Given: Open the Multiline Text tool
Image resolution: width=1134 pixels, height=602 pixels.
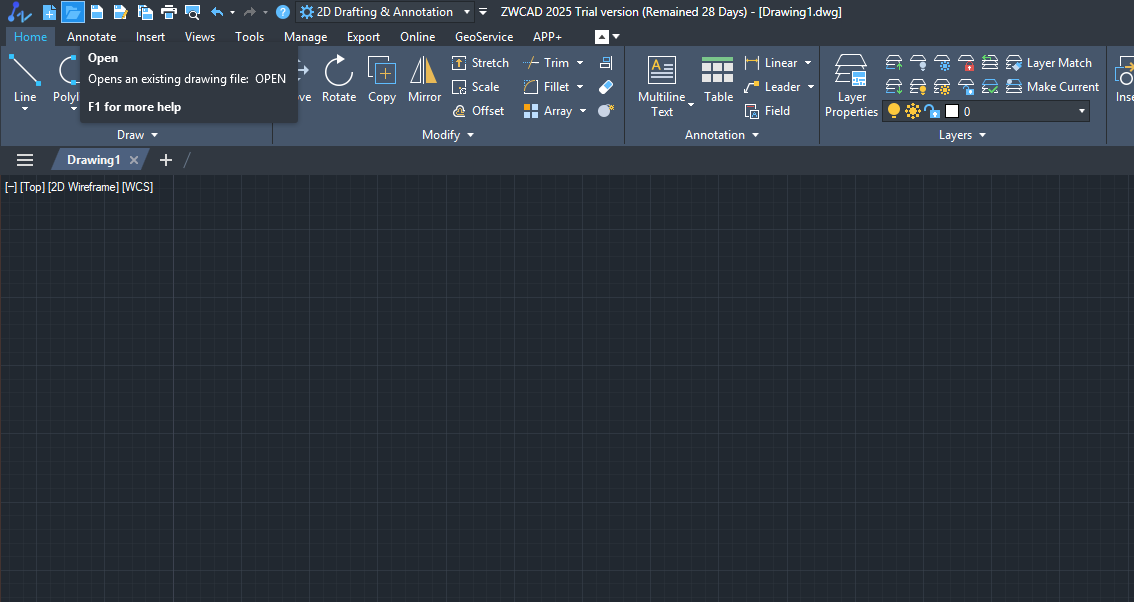Looking at the screenshot, I should pos(662,85).
